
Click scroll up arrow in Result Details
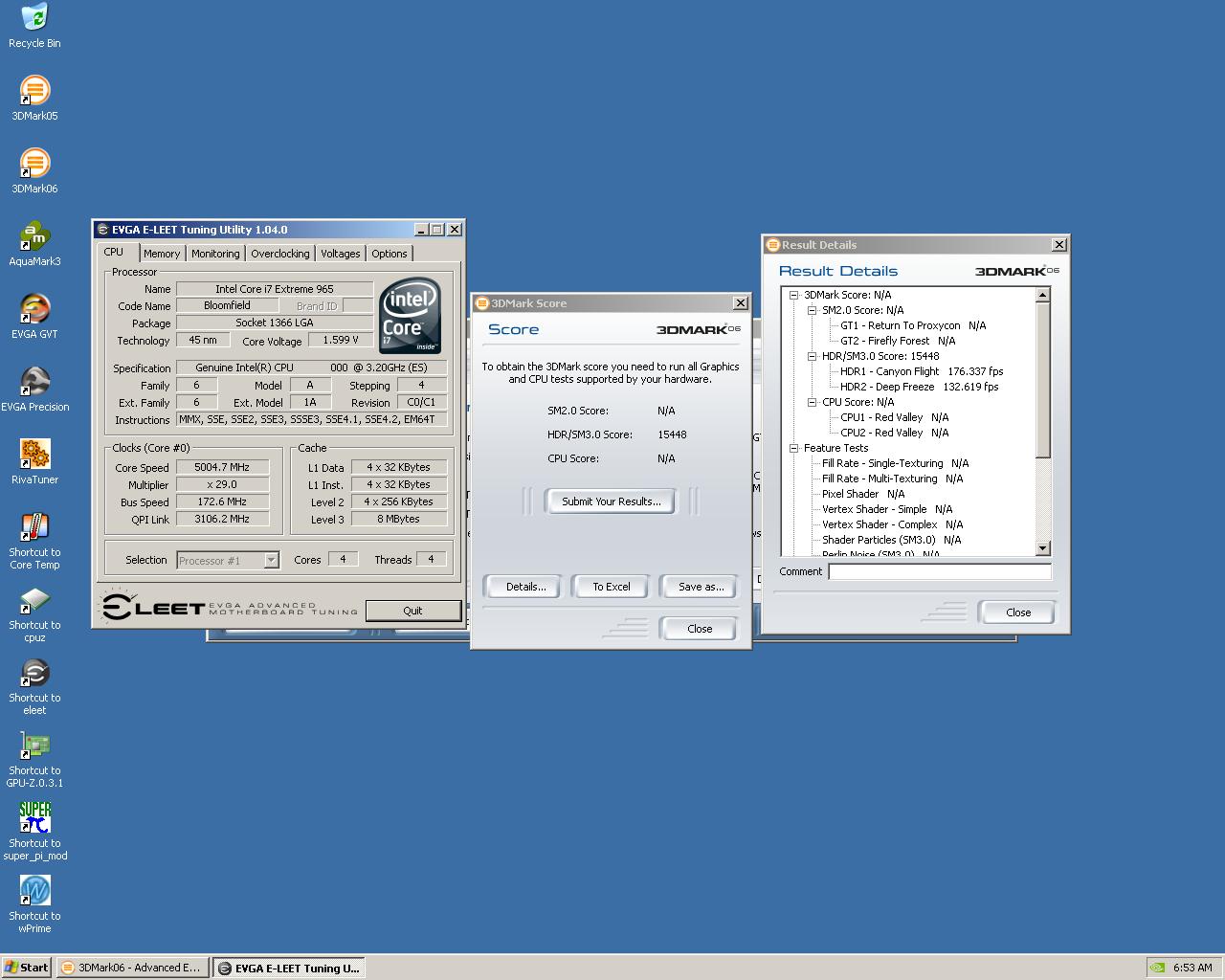click(x=1043, y=295)
